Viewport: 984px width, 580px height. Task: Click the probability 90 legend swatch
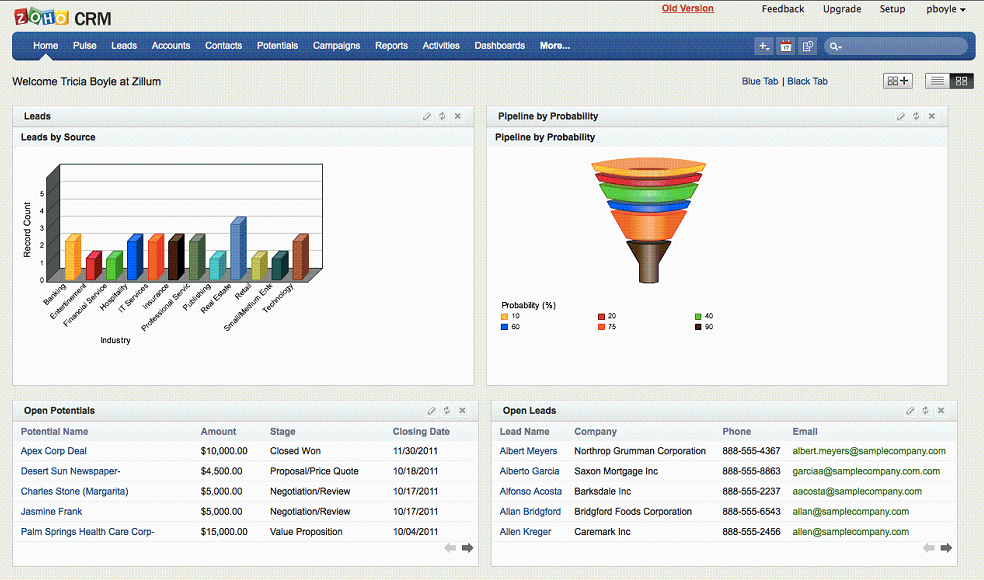click(x=698, y=327)
